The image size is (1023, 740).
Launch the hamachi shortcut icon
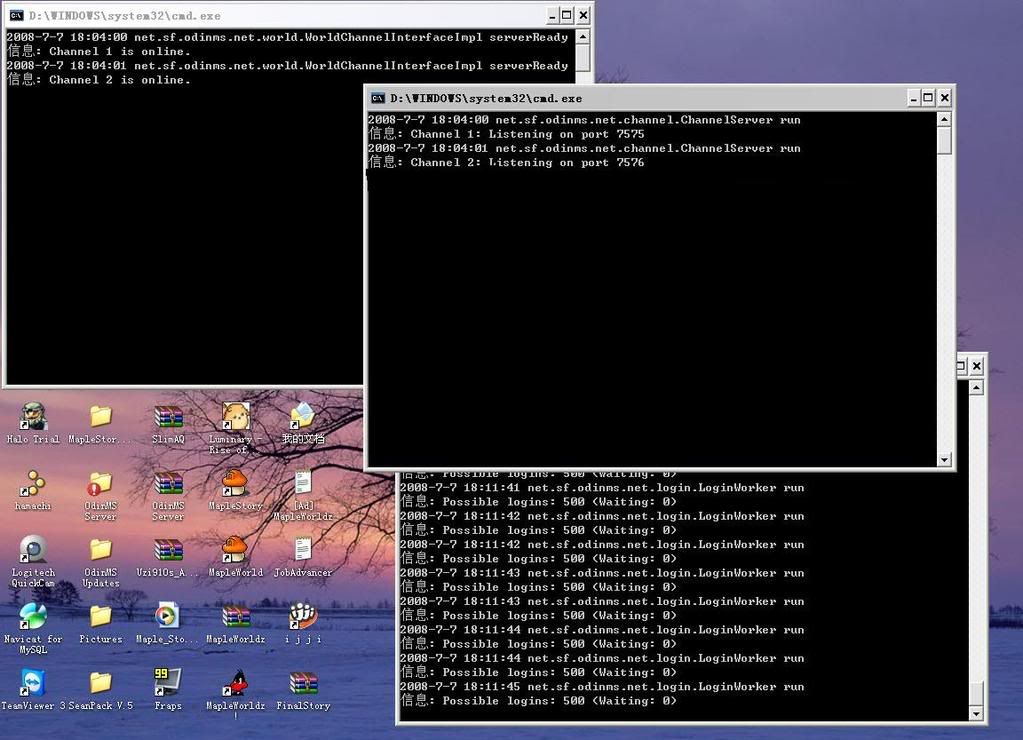click(33, 484)
